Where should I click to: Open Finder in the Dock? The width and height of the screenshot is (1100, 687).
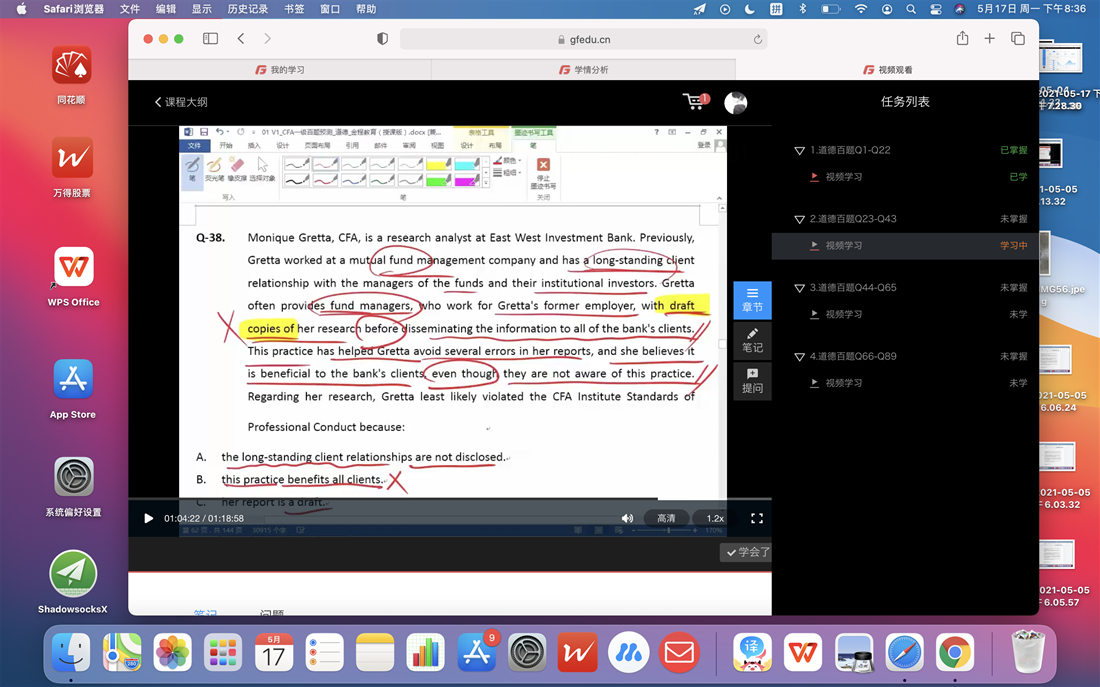coord(71,653)
